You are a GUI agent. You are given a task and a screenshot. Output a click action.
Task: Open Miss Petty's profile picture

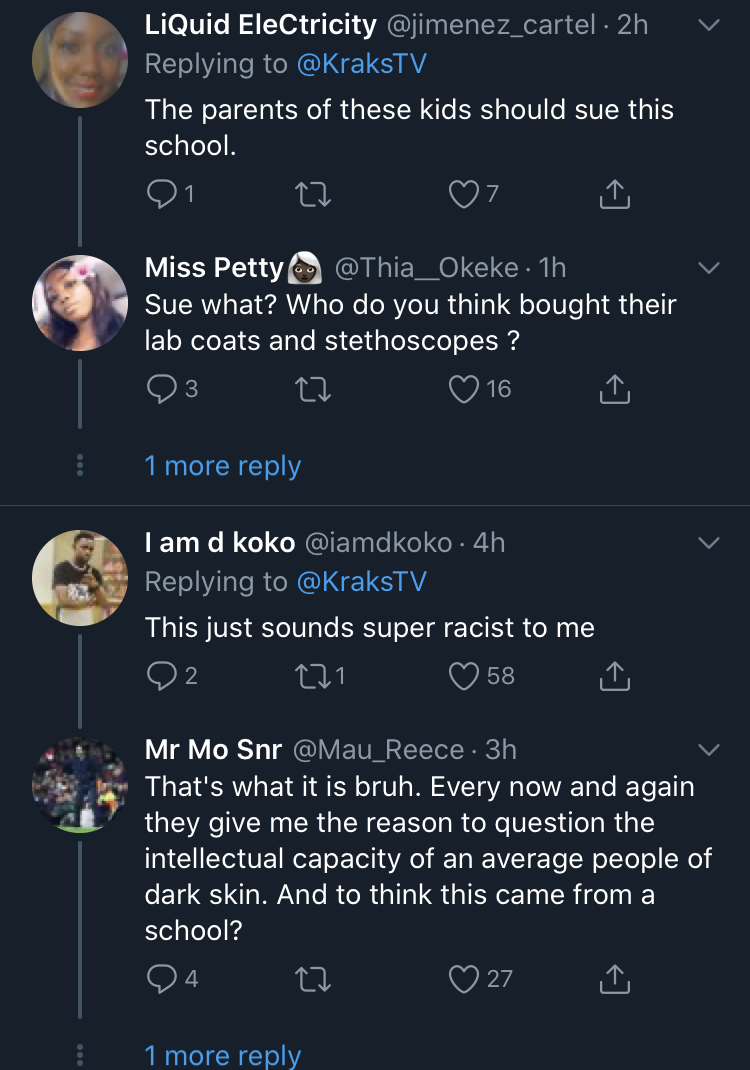tap(80, 302)
